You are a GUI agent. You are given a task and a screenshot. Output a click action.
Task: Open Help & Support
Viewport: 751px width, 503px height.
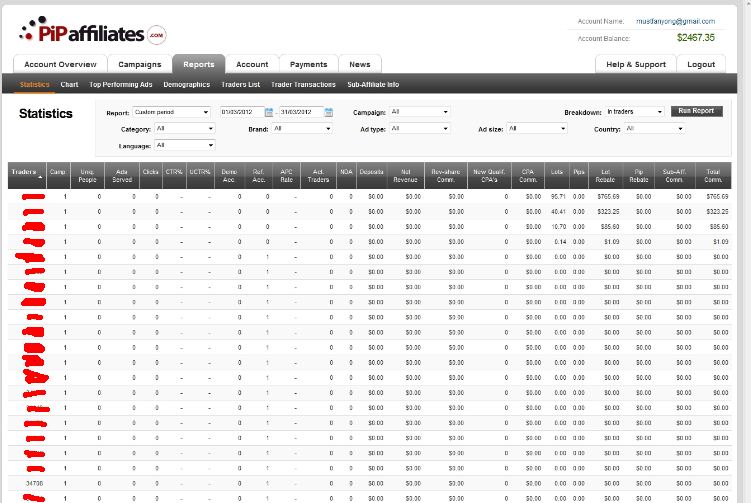point(636,64)
